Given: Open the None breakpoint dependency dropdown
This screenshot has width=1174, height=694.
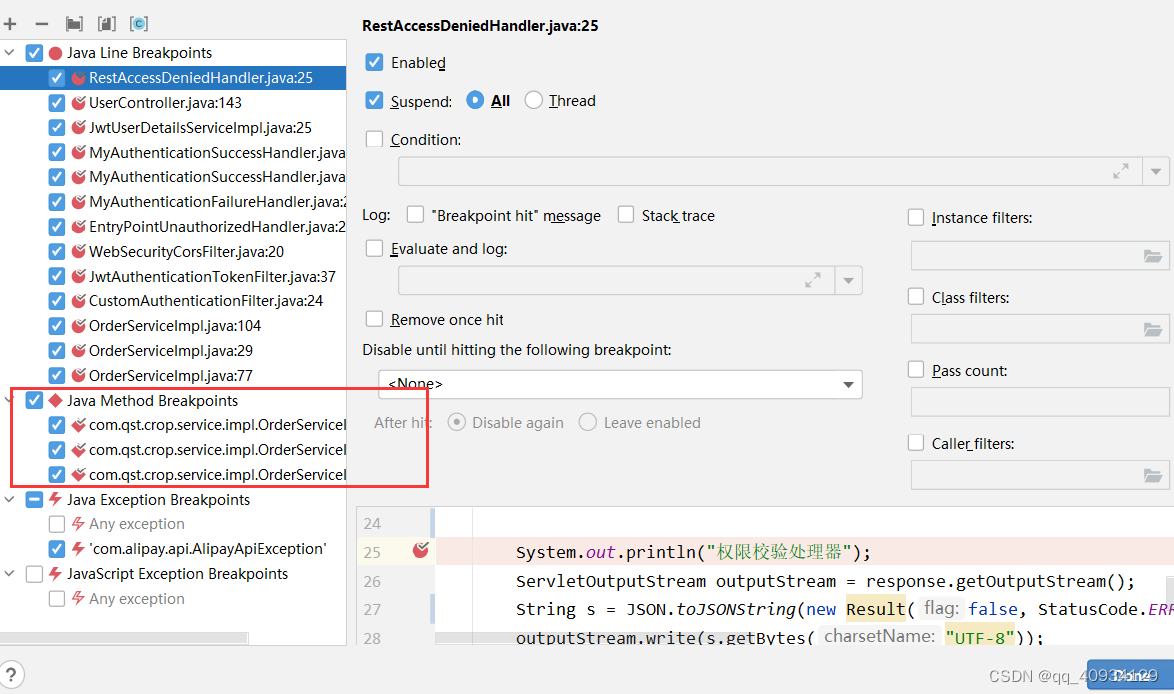Looking at the screenshot, I should pyautogui.click(x=849, y=384).
